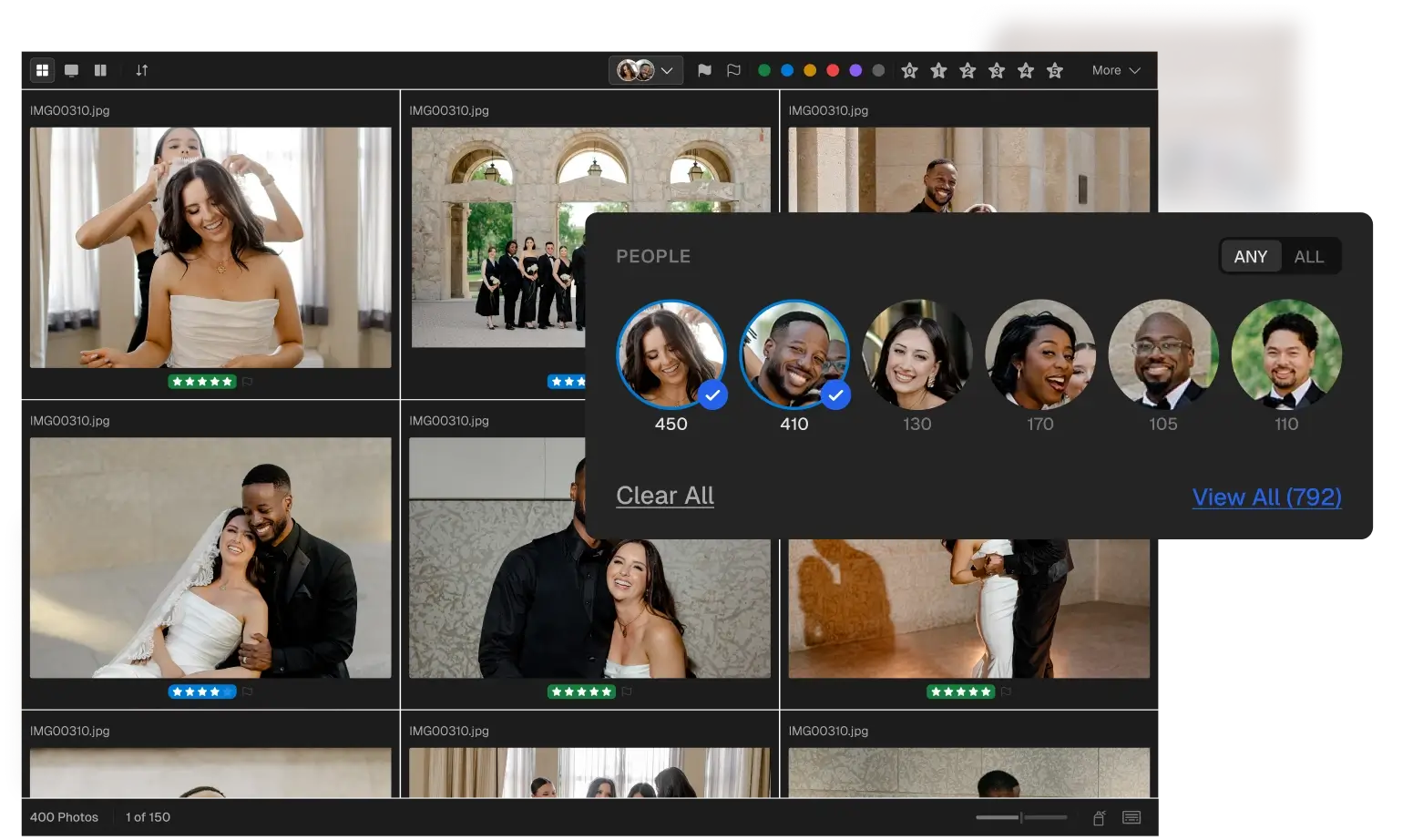Filter by filled flag (picked)

(704, 70)
